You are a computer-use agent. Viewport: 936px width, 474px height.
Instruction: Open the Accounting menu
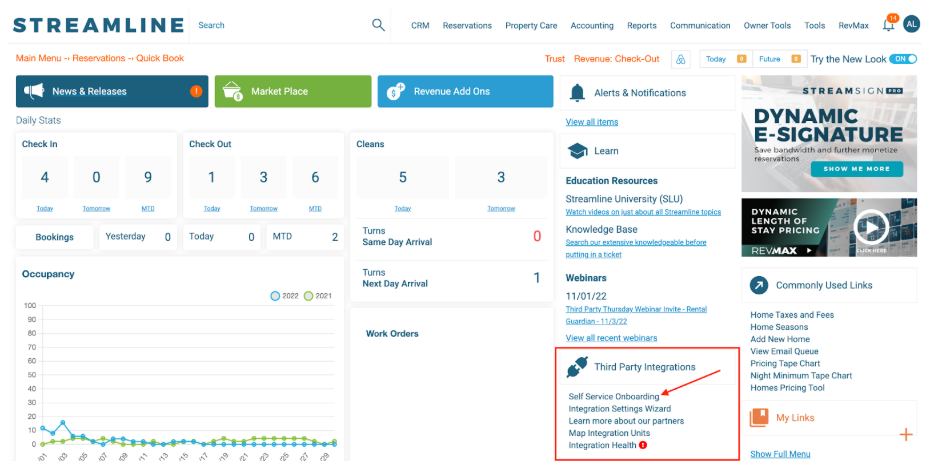pos(592,26)
